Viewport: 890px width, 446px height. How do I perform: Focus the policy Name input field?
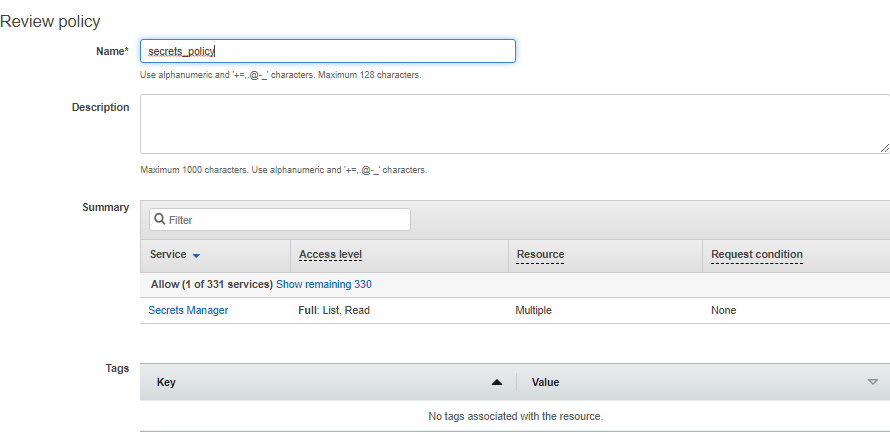pyautogui.click(x=328, y=51)
